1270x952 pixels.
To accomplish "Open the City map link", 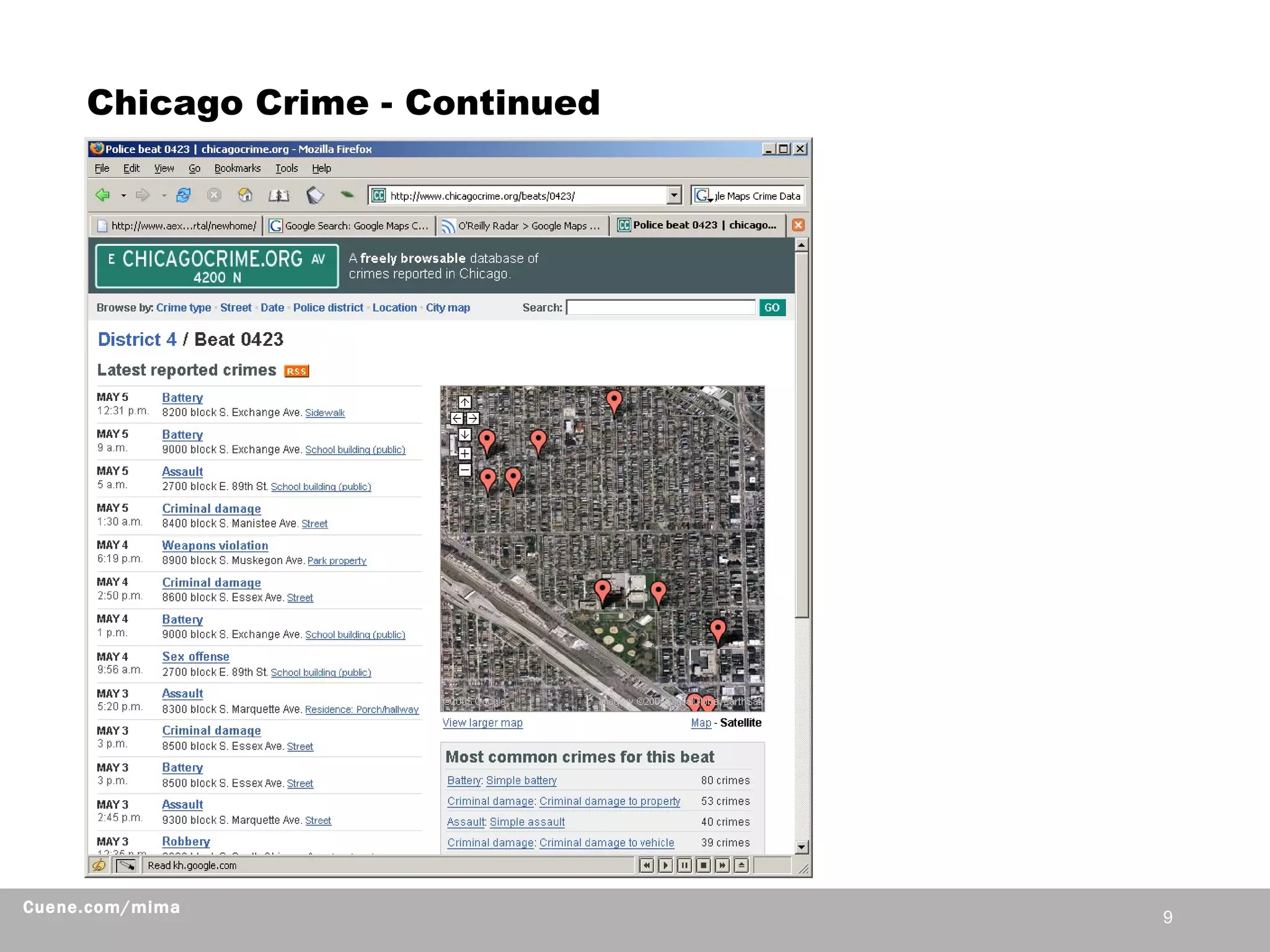I will click(x=448, y=307).
